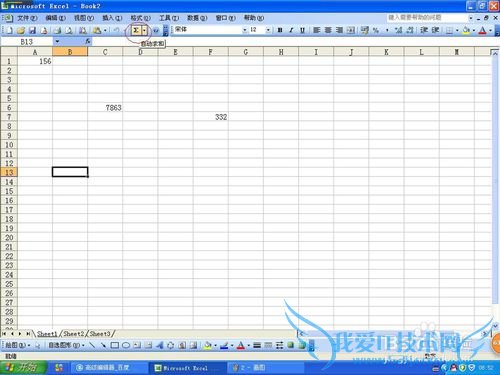Click the Increase Decimal icon
Viewport: 500px width, 375px height.
click(x=398, y=30)
